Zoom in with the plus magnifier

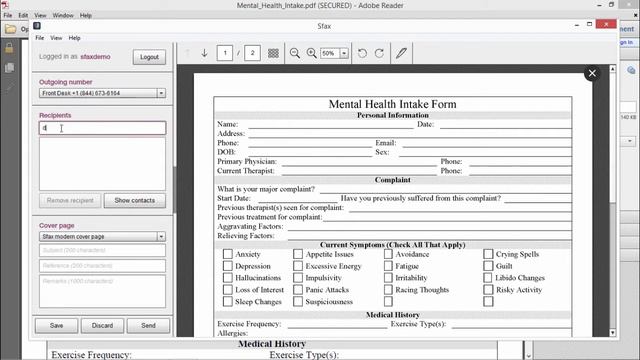coord(311,53)
